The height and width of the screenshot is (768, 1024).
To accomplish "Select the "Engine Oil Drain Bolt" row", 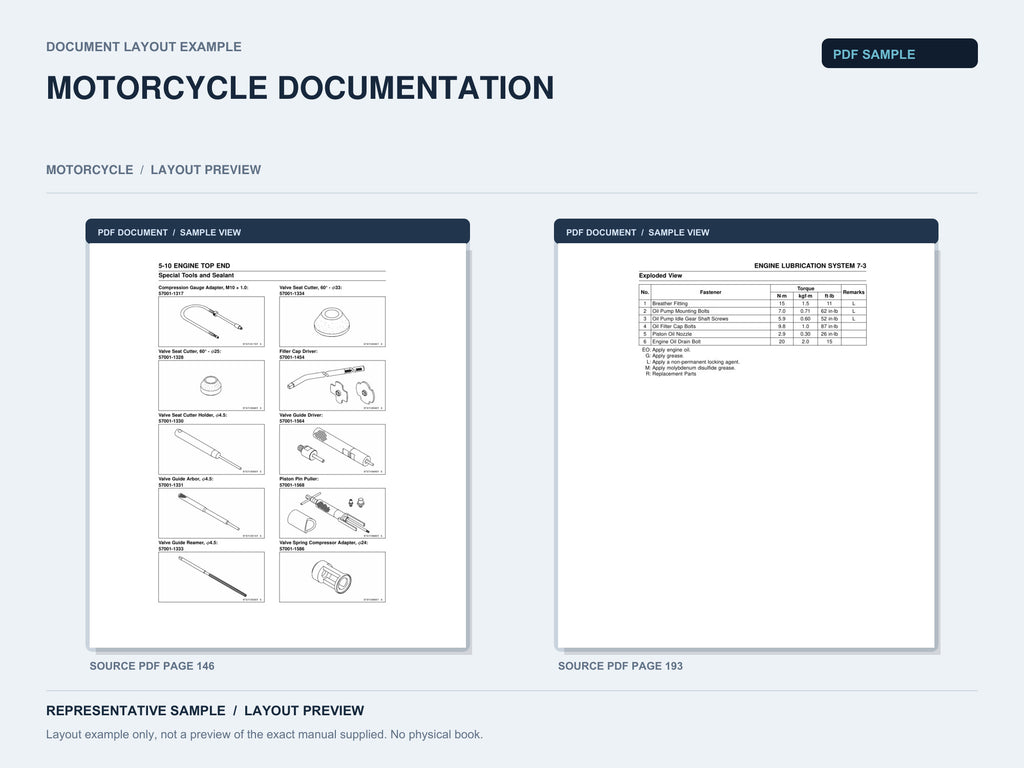I will pos(752,342).
